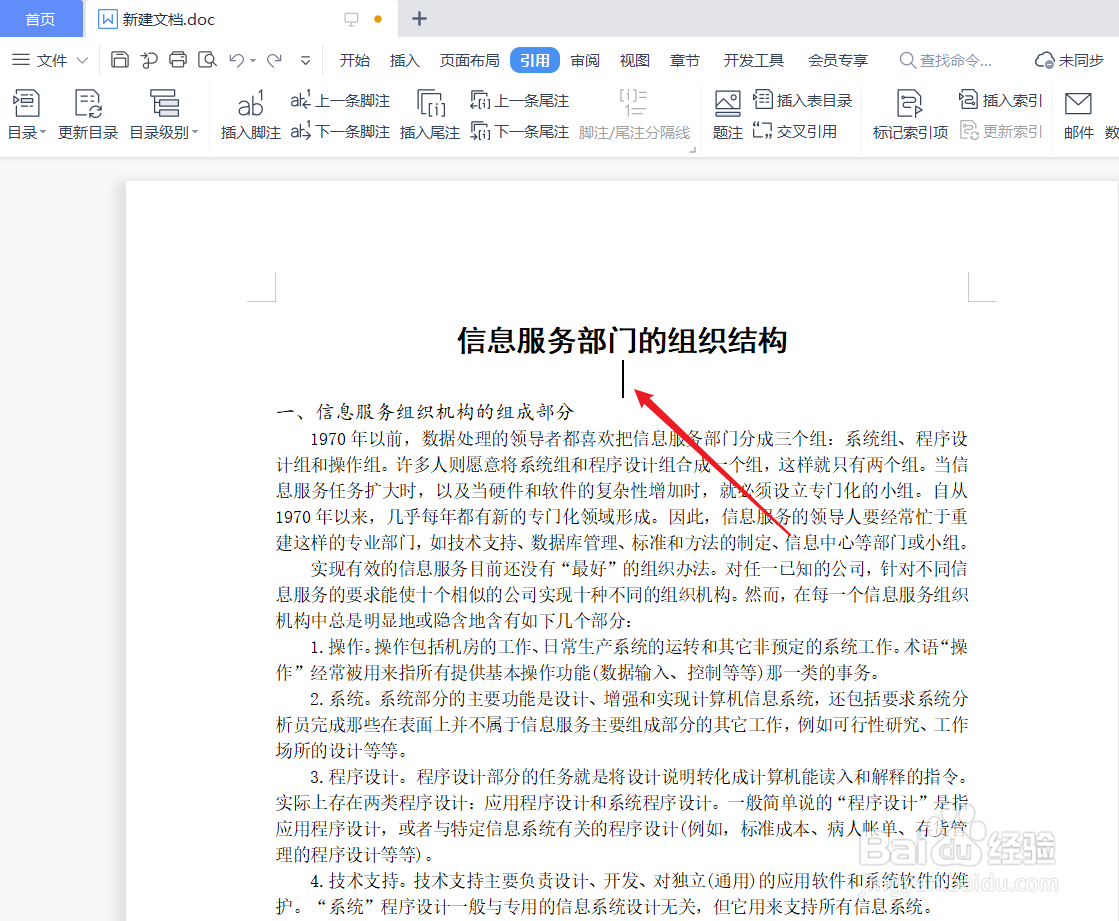Expand the 文件 file menu chevron
This screenshot has width=1119, height=921.
83,60
